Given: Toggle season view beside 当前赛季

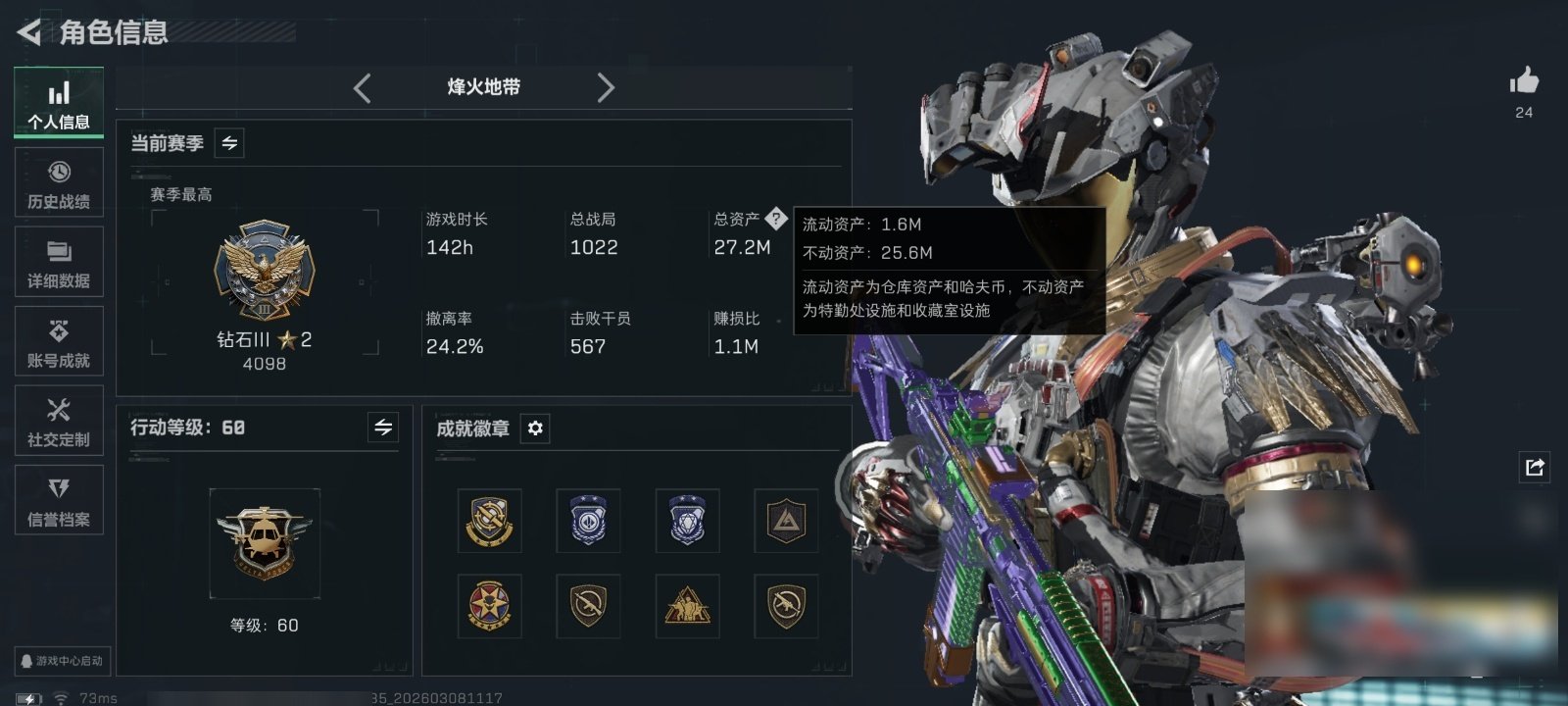Looking at the screenshot, I should coord(229,143).
